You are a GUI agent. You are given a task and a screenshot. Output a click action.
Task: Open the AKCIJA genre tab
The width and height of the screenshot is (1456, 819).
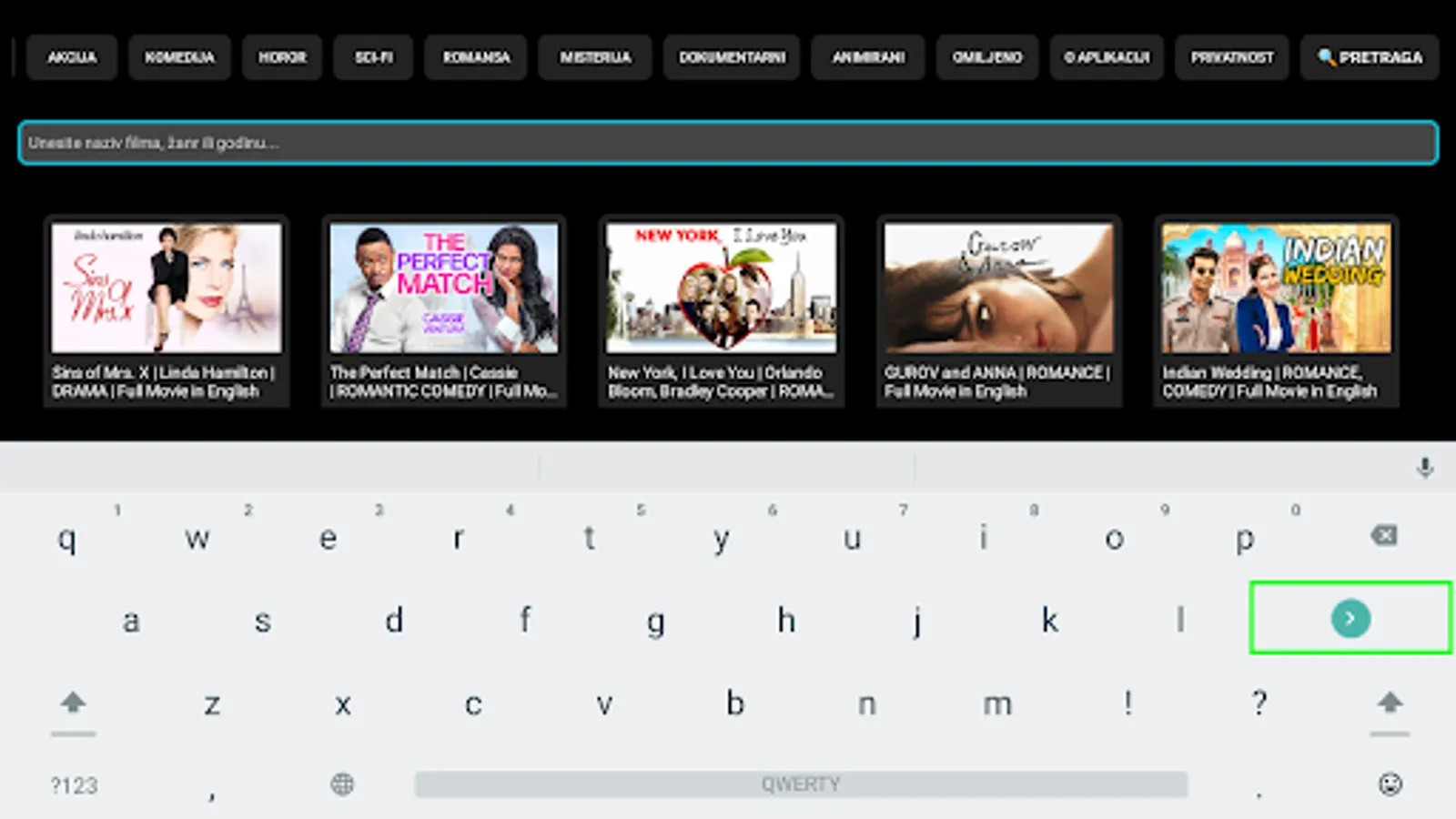pyautogui.click(x=72, y=57)
